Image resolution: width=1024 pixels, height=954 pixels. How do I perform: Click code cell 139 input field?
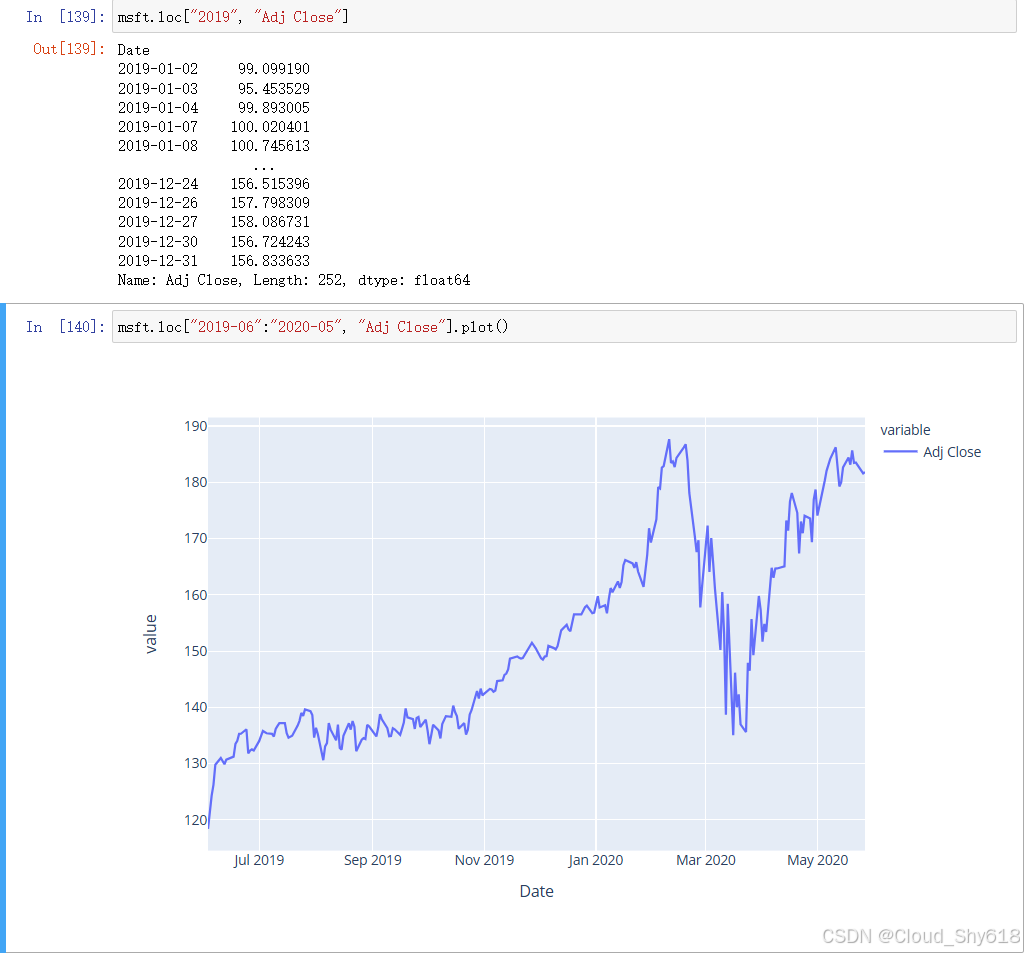pos(564,16)
